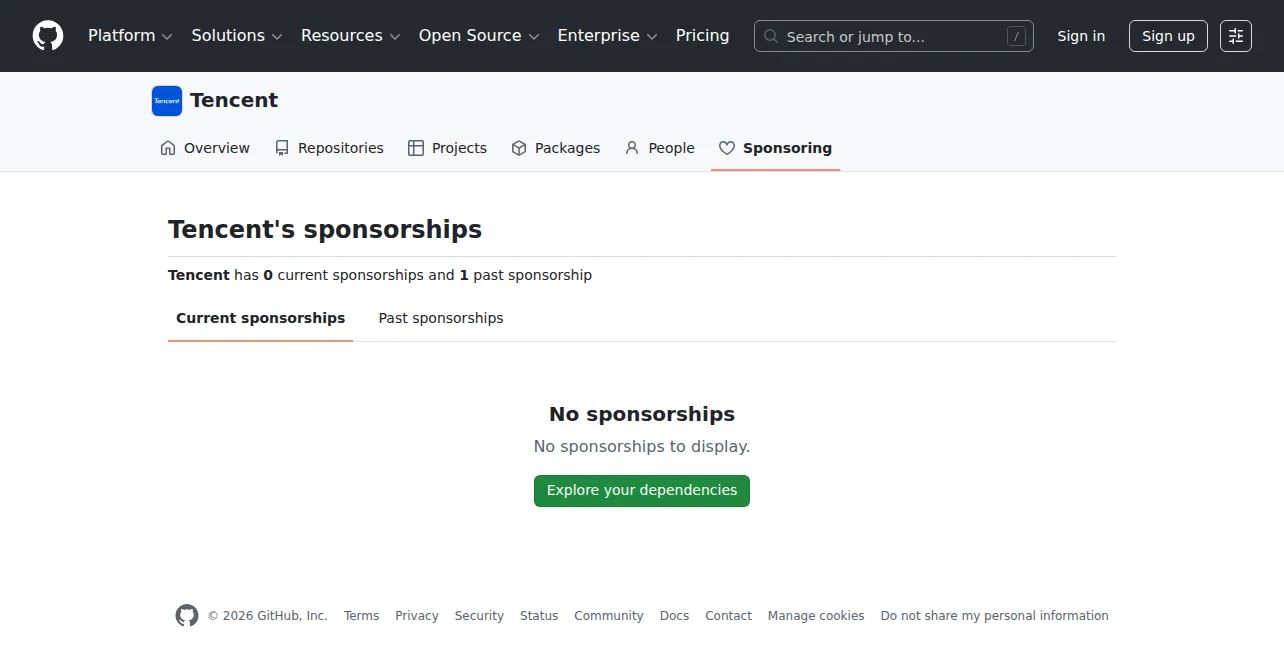Open the appearance settings icon beside Sign up
The height and width of the screenshot is (669, 1284).
click(1236, 36)
